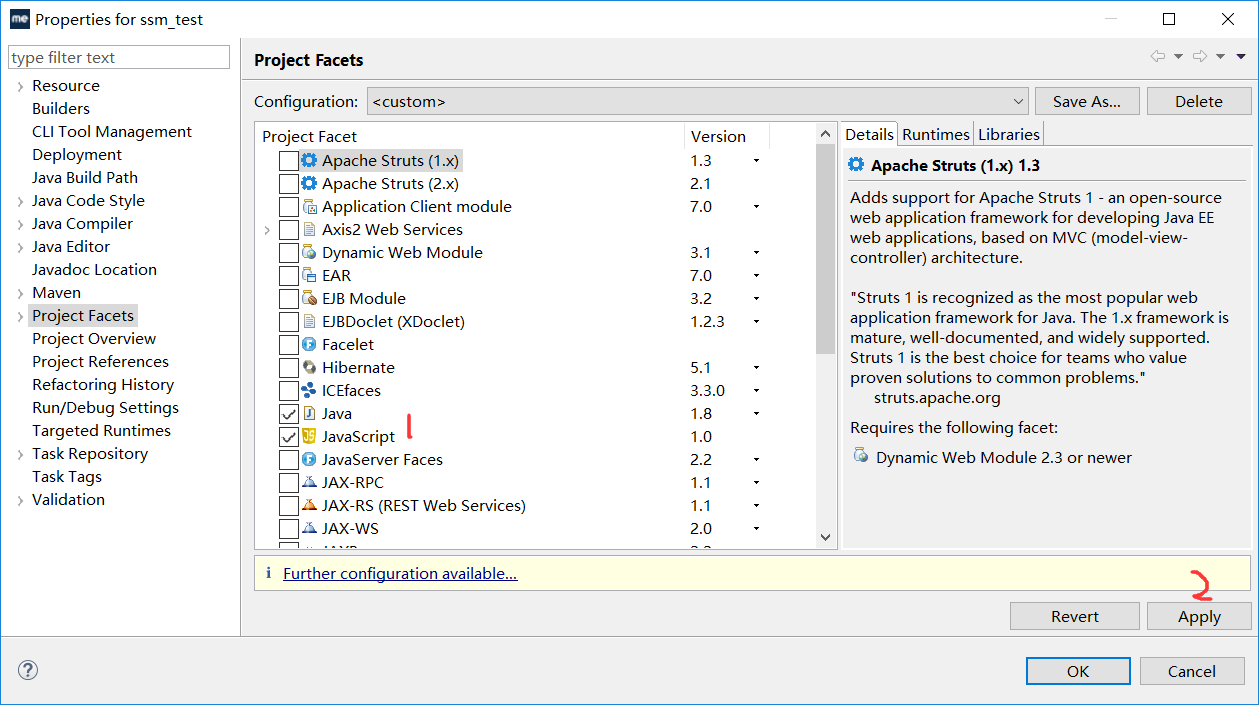1259x705 pixels.
Task: Click the Apply button
Action: pos(1199,616)
